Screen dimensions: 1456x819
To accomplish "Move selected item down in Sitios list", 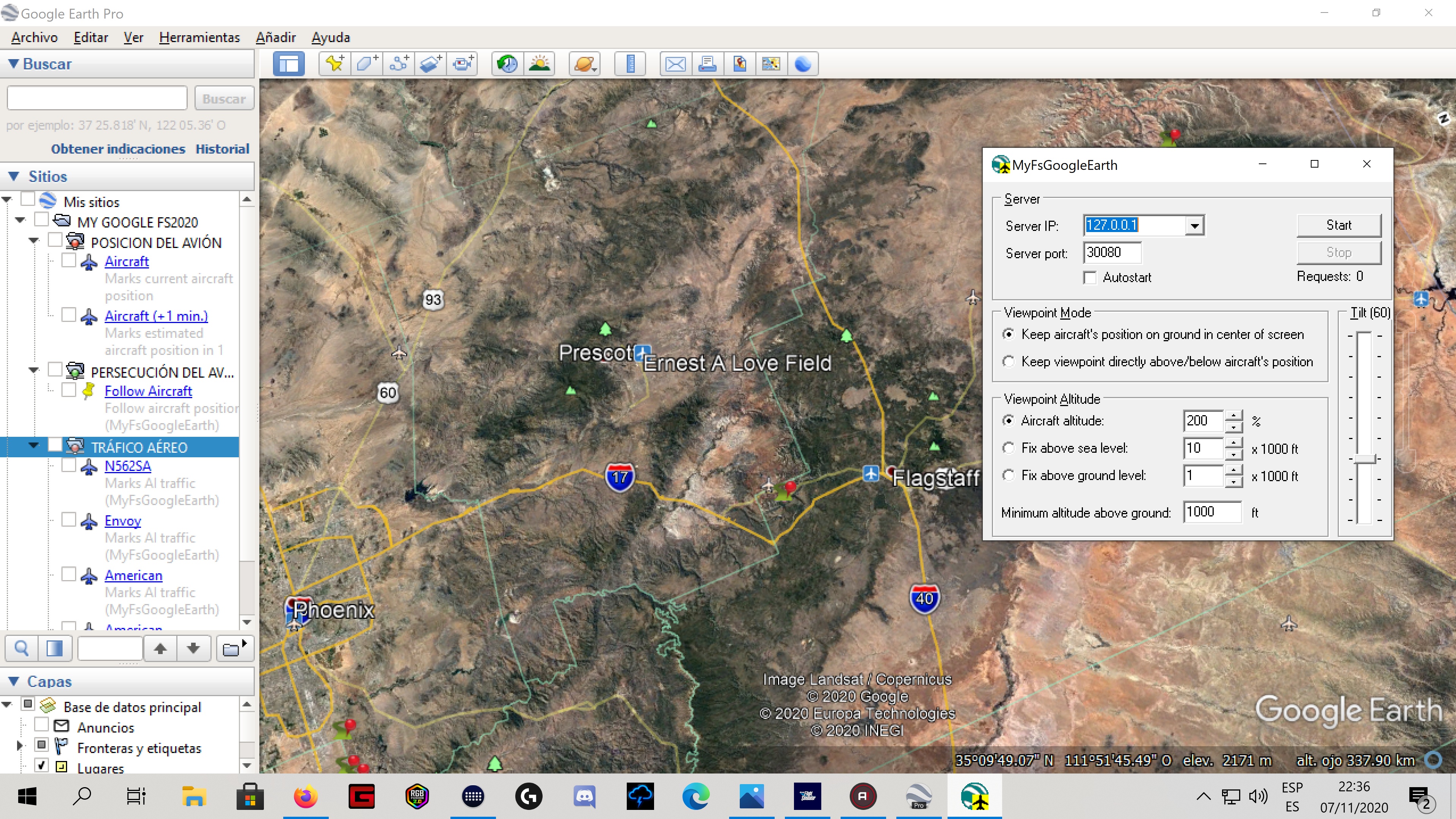I will coord(193,648).
